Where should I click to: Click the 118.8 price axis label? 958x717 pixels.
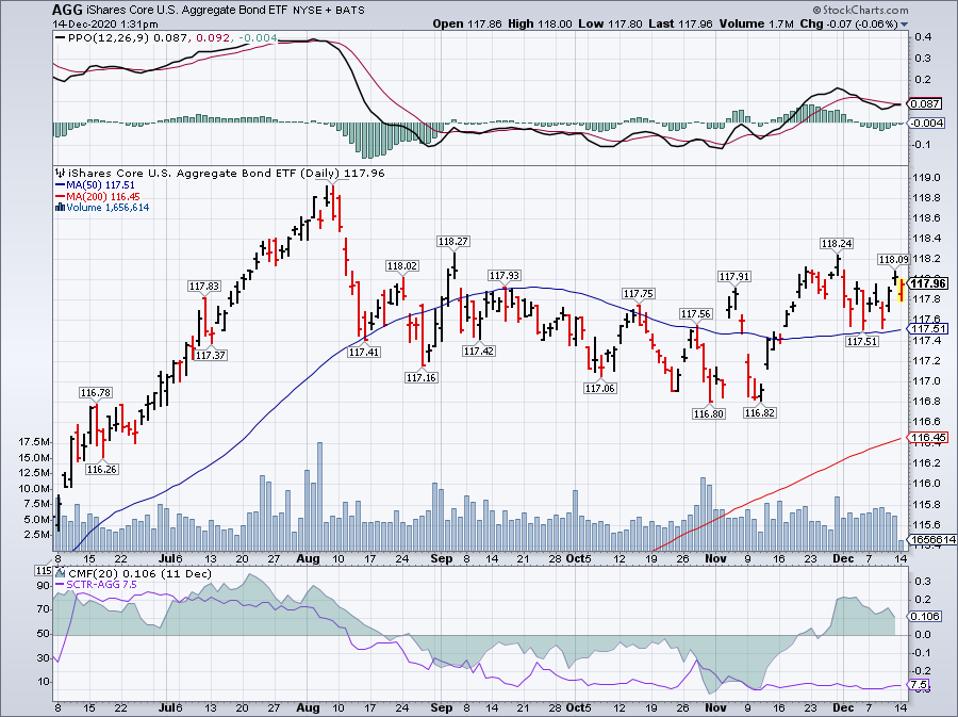pyautogui.click(x=926, y=198)
